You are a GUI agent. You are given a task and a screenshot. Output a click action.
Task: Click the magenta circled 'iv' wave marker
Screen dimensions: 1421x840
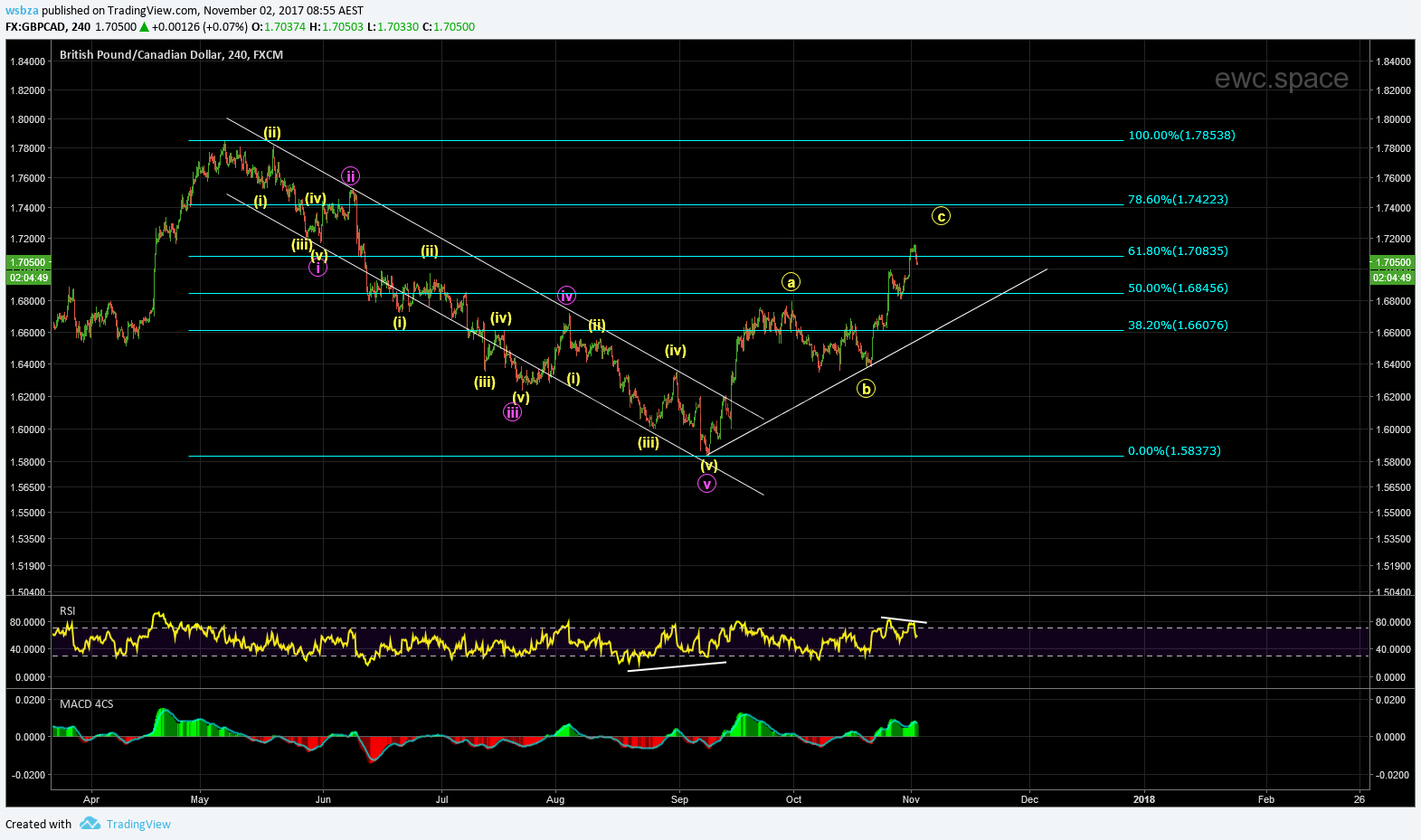click(x=566, y=296)
